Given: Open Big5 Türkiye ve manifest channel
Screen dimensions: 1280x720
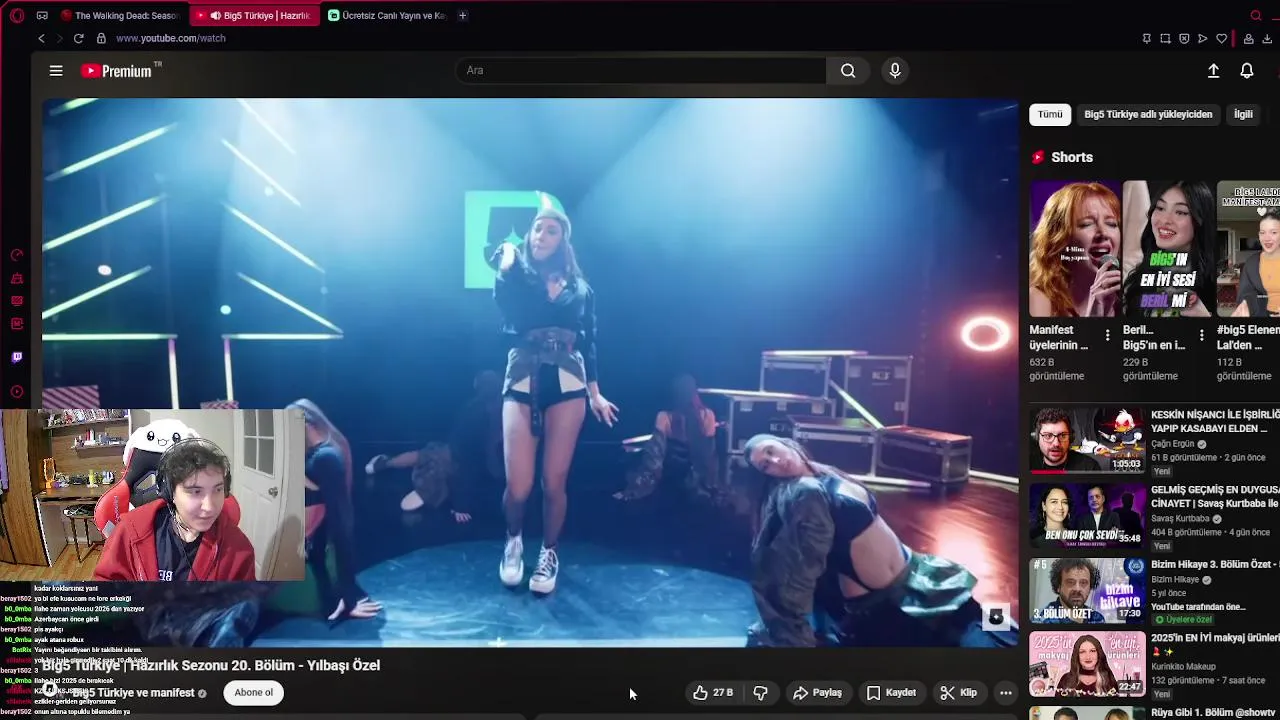Looking at the screenshot, I should click(133, 692).
